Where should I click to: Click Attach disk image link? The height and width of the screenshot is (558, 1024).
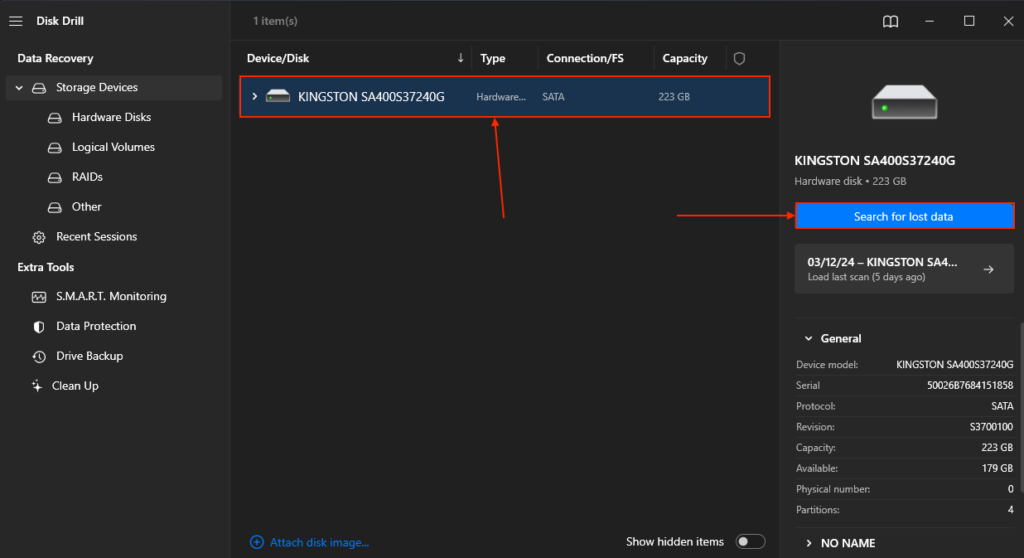319,542
